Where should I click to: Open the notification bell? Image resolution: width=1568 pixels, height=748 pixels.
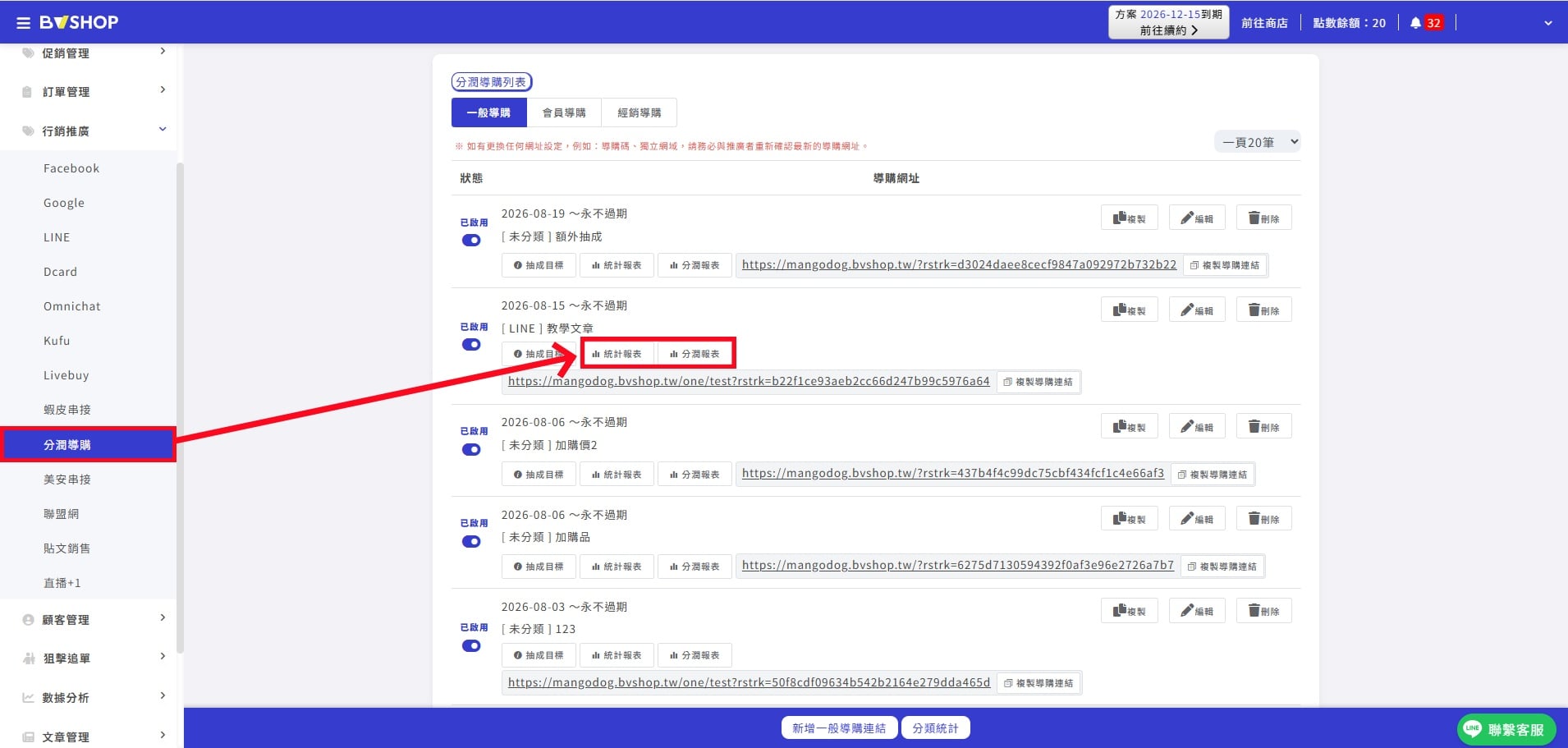click(x=1415, y=23)
